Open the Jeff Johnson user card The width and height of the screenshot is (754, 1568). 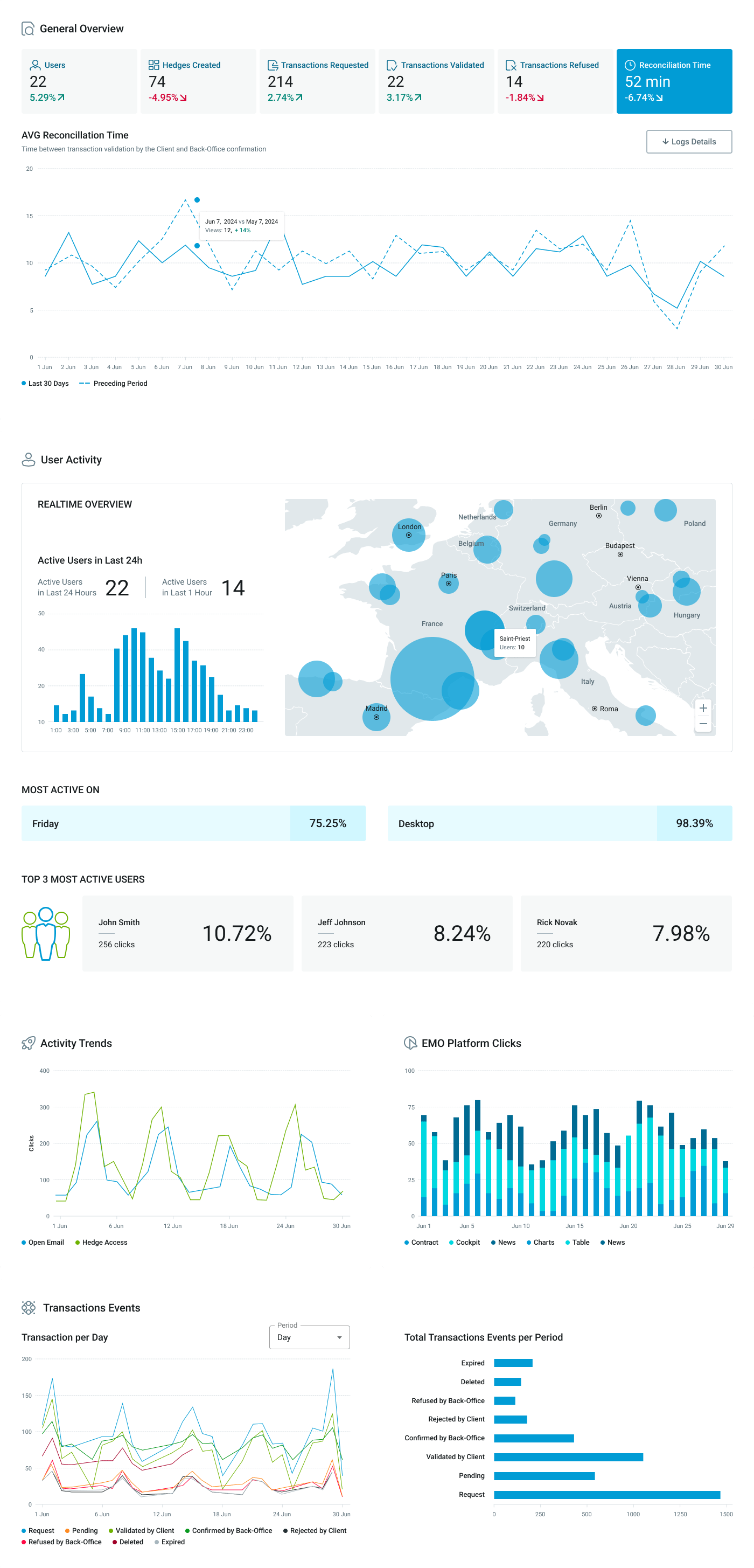click(x=407, y=933)
